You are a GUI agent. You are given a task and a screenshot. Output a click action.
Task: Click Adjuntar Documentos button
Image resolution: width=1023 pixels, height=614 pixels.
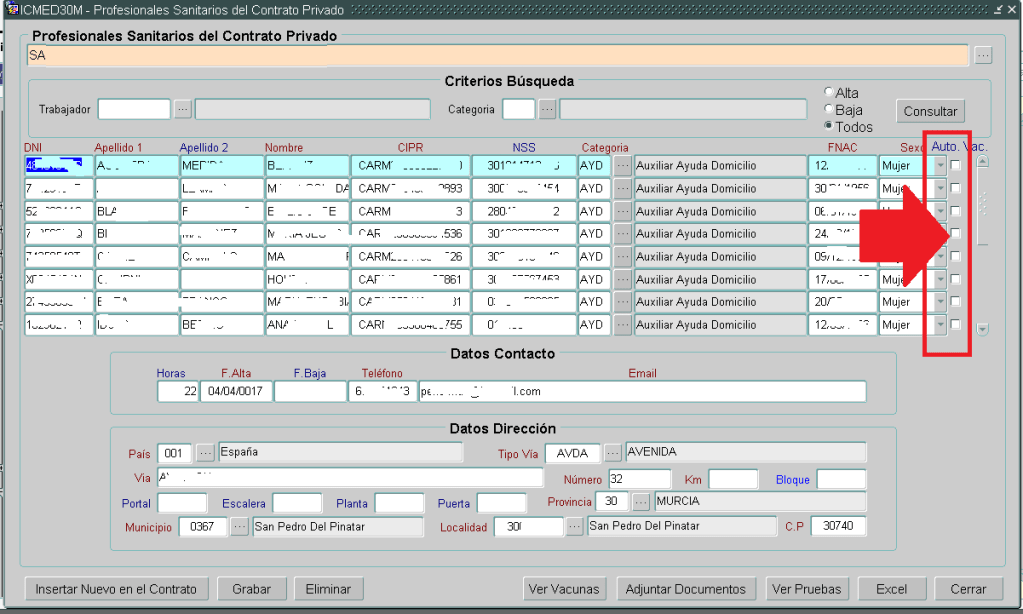(687, 589)
